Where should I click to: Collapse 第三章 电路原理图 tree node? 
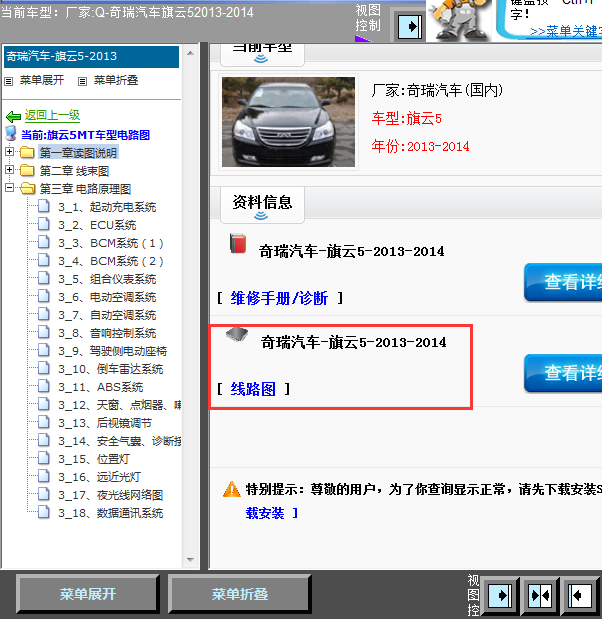tap(9, 188)
